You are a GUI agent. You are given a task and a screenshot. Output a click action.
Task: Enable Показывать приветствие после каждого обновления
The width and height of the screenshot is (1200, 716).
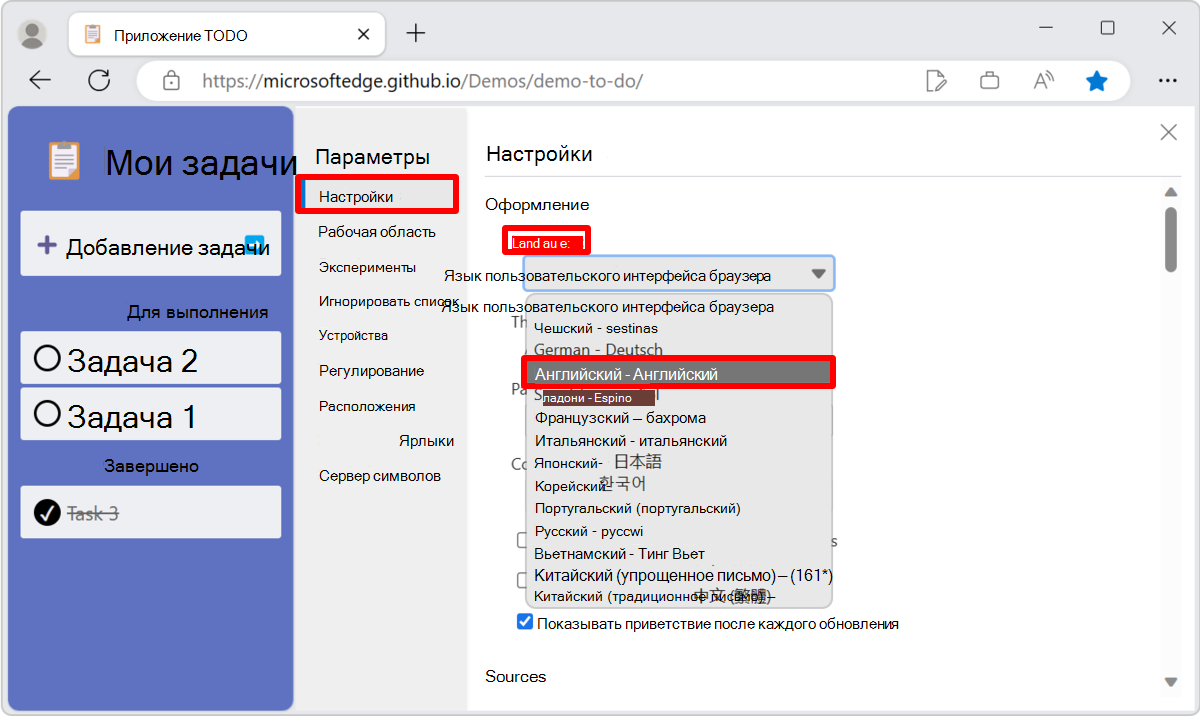(x=524, y=621)
